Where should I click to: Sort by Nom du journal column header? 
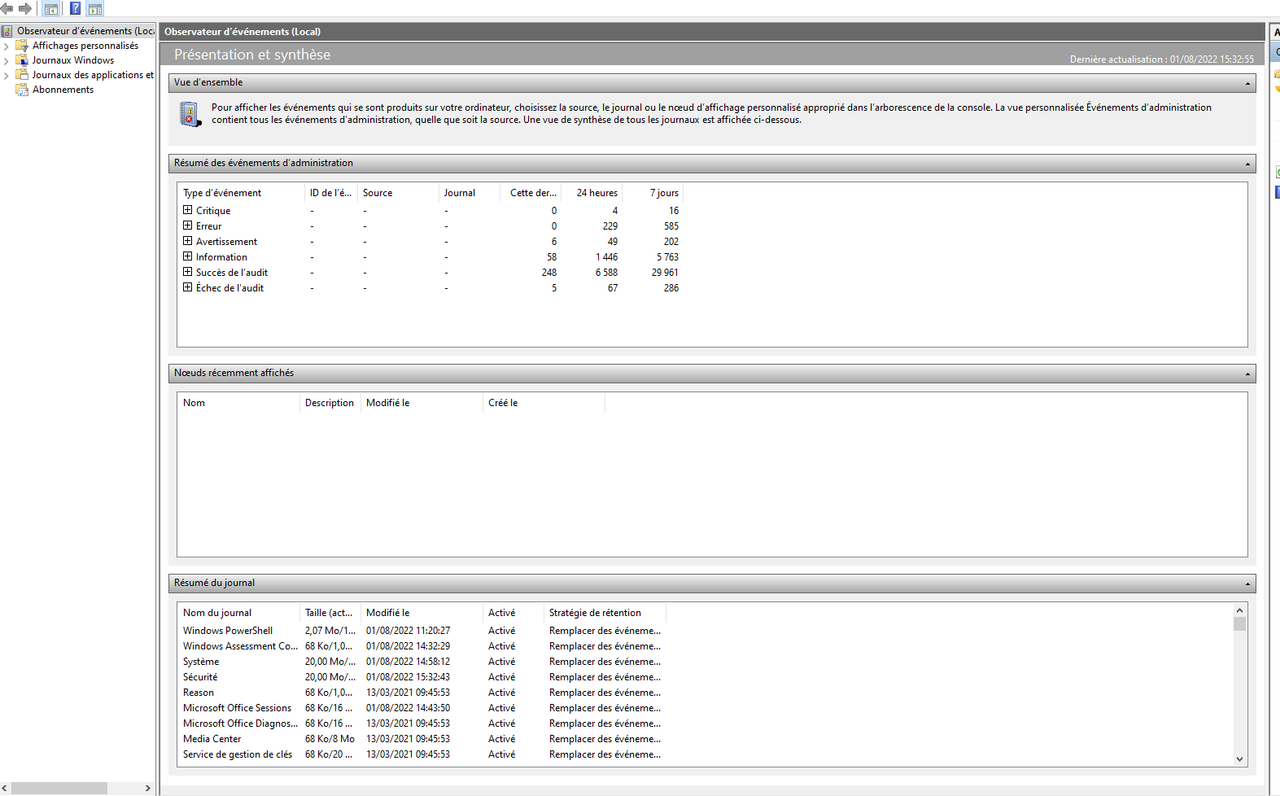(x=239, y=613)
